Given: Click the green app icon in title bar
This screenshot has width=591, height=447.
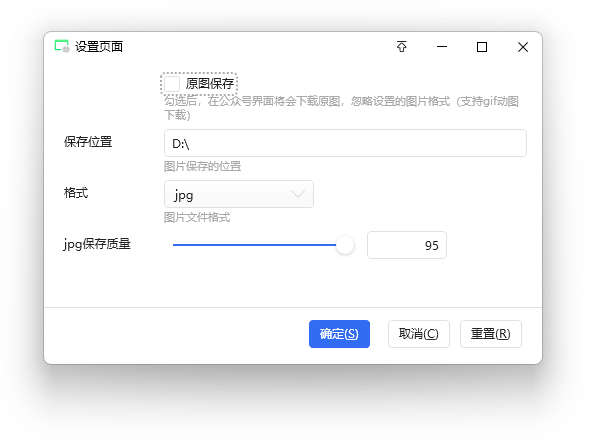Looking at the screenshot, I should [62, 46].
